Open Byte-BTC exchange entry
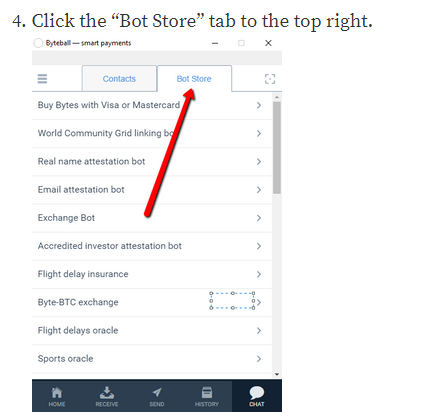Screen dimensions: 422x419 click(x=152, y=302)
